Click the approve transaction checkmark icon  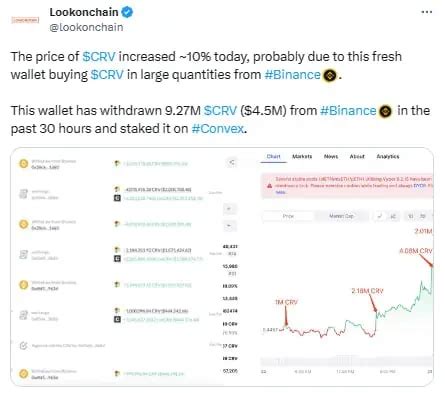point(23,346)
